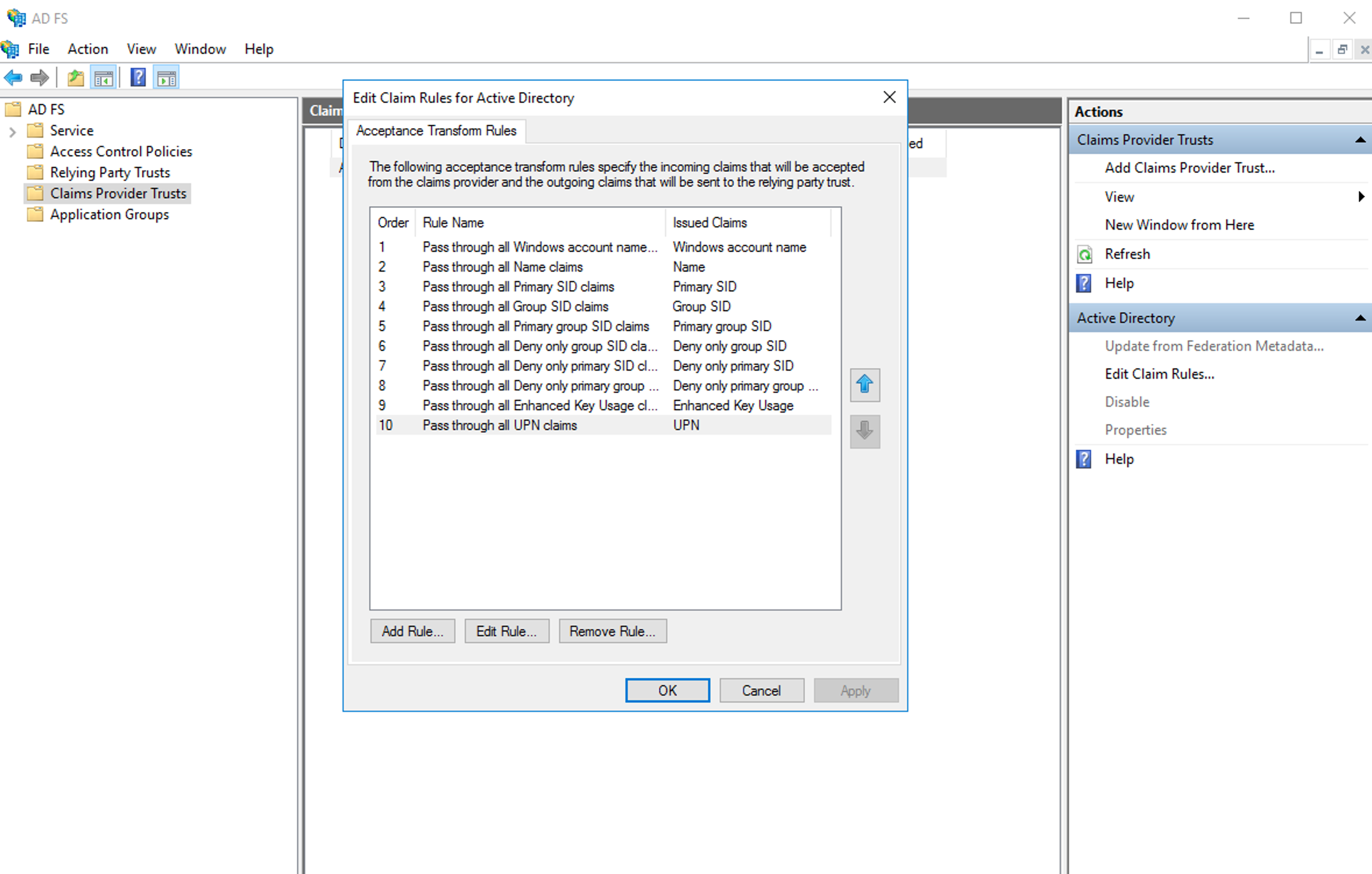Click the Refresh action label
This screenshot has width=1372, height=874.
[1127, 254]
